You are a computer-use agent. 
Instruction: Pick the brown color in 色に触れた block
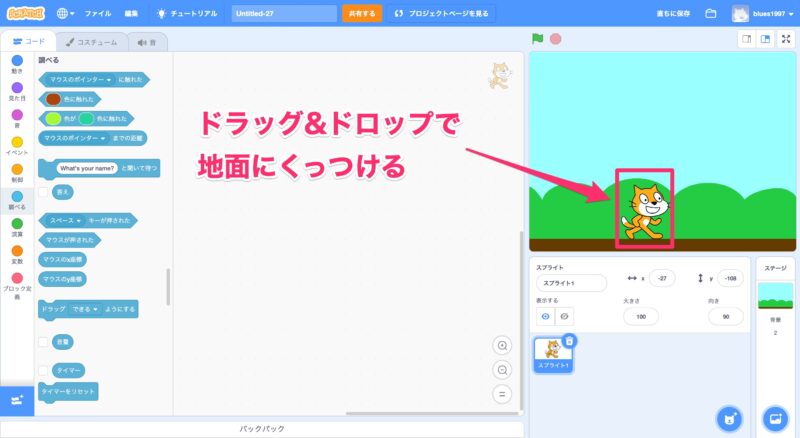coord(53,99)
